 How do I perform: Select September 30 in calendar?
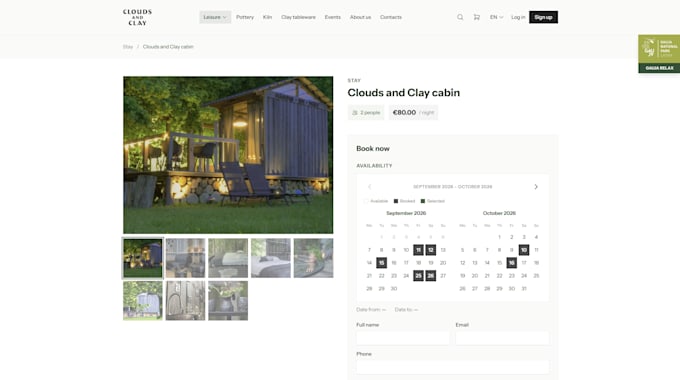point(394,288)
